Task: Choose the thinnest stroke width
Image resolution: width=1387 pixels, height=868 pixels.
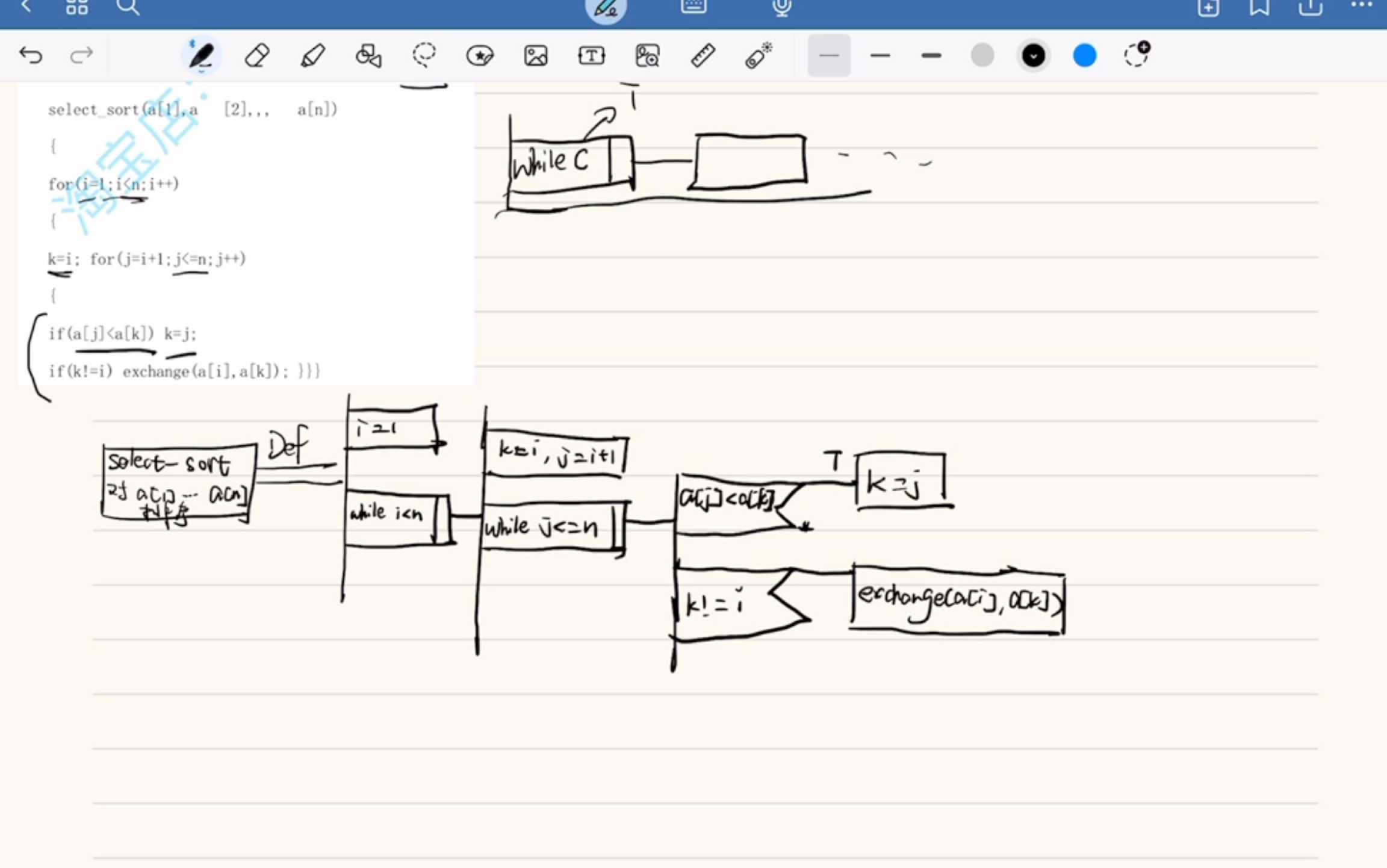Action: [829, 55]
